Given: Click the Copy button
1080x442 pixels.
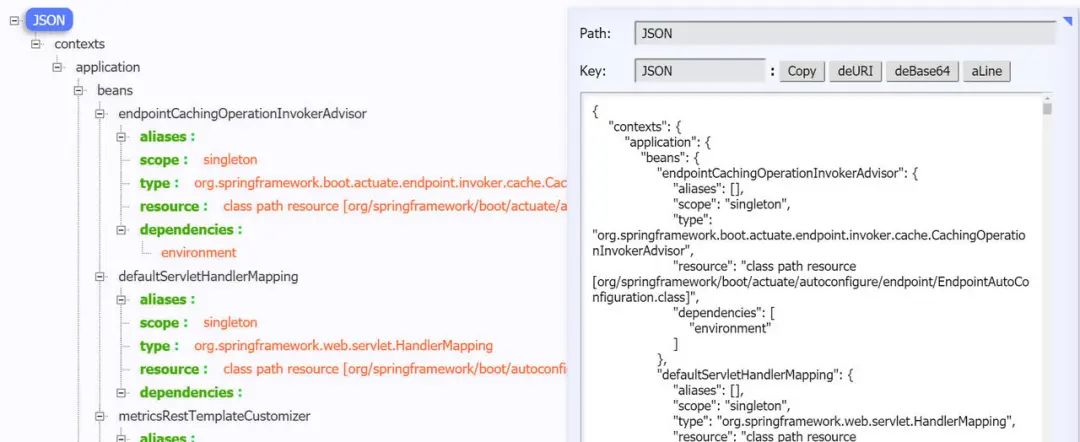Looking at the screenshot, I should coord(802,71).
